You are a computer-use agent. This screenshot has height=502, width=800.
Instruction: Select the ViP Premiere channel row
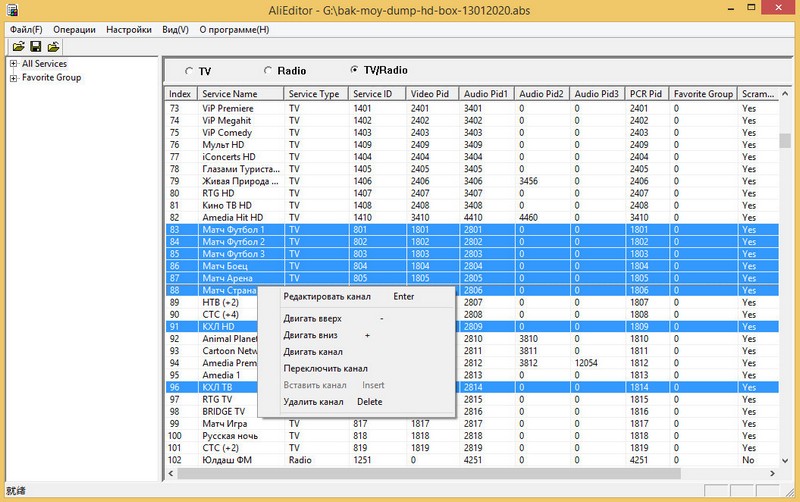pos(472,108)
